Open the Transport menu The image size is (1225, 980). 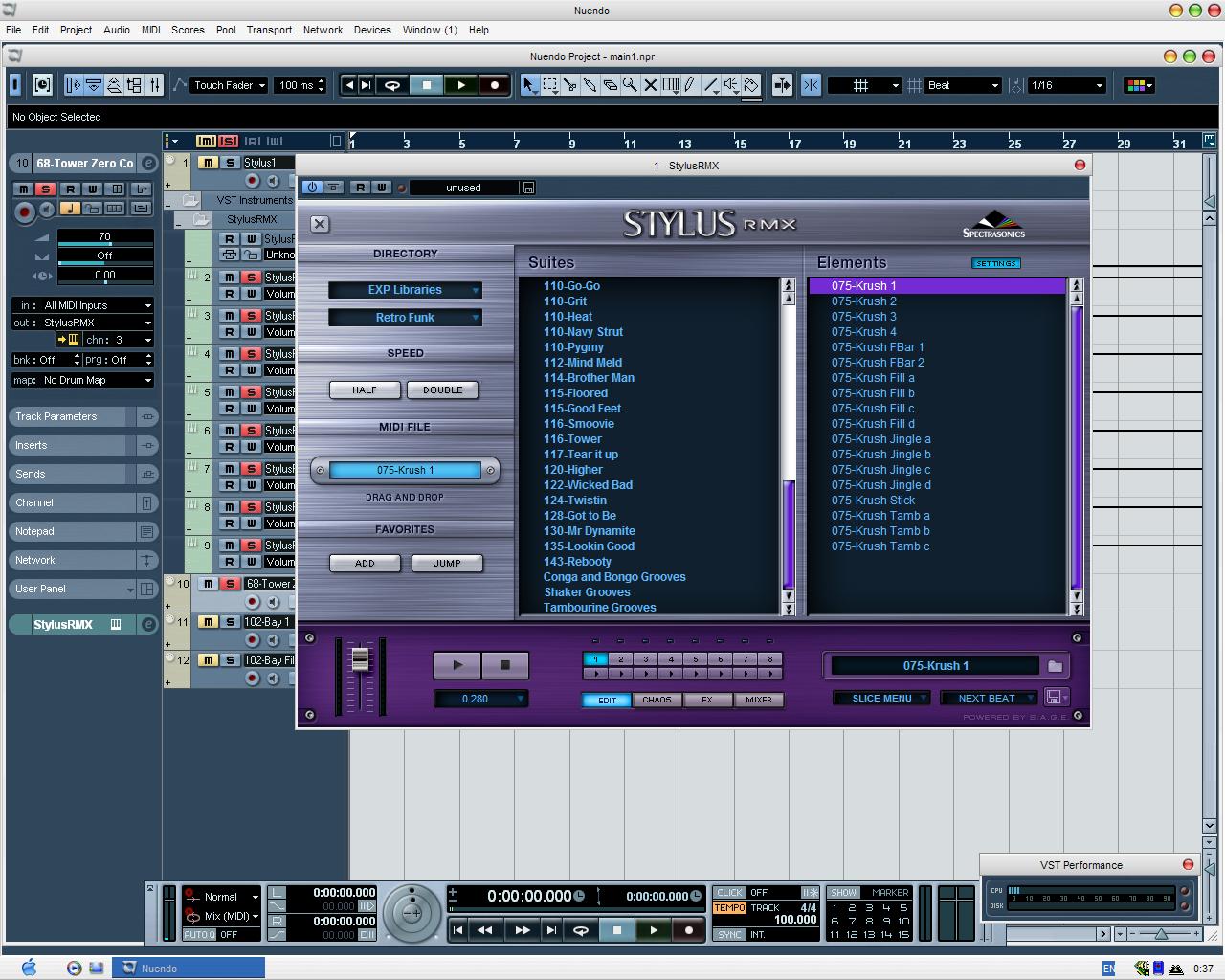269,30
